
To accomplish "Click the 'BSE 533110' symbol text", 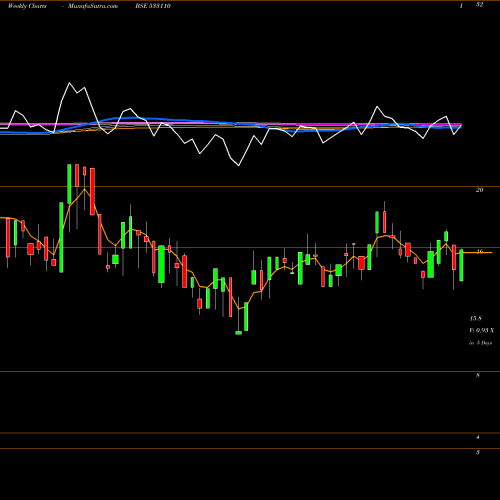I will 153,6.
